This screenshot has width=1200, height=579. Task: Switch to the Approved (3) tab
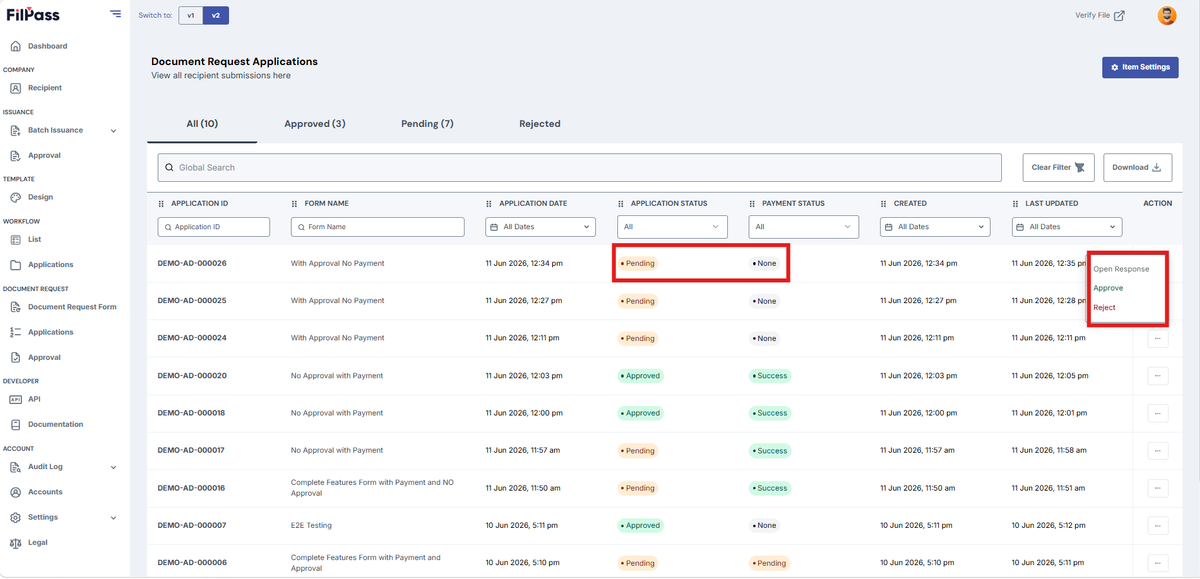pos(315,124)
